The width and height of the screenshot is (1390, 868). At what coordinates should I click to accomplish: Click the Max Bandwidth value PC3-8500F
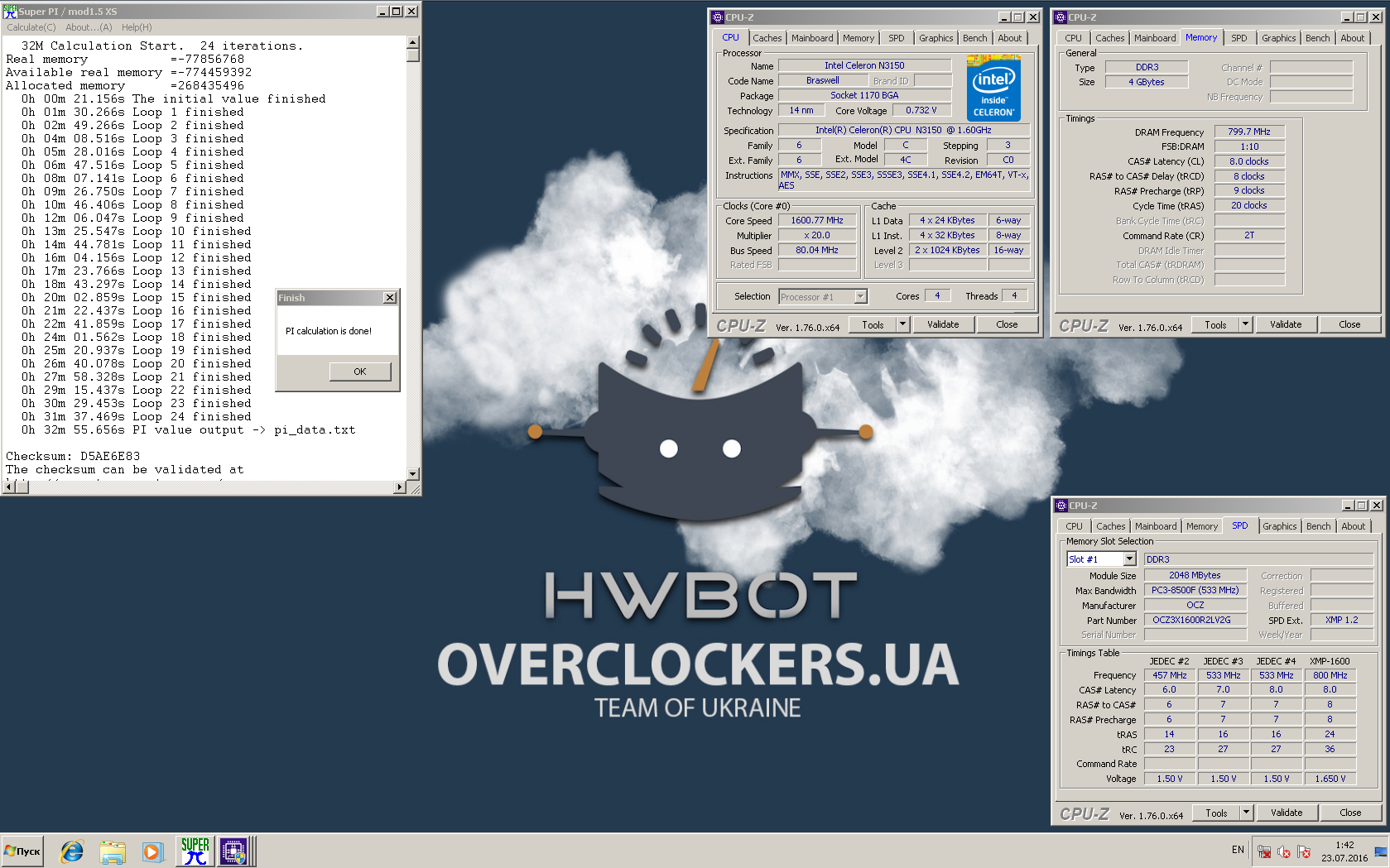point(1195,591)
